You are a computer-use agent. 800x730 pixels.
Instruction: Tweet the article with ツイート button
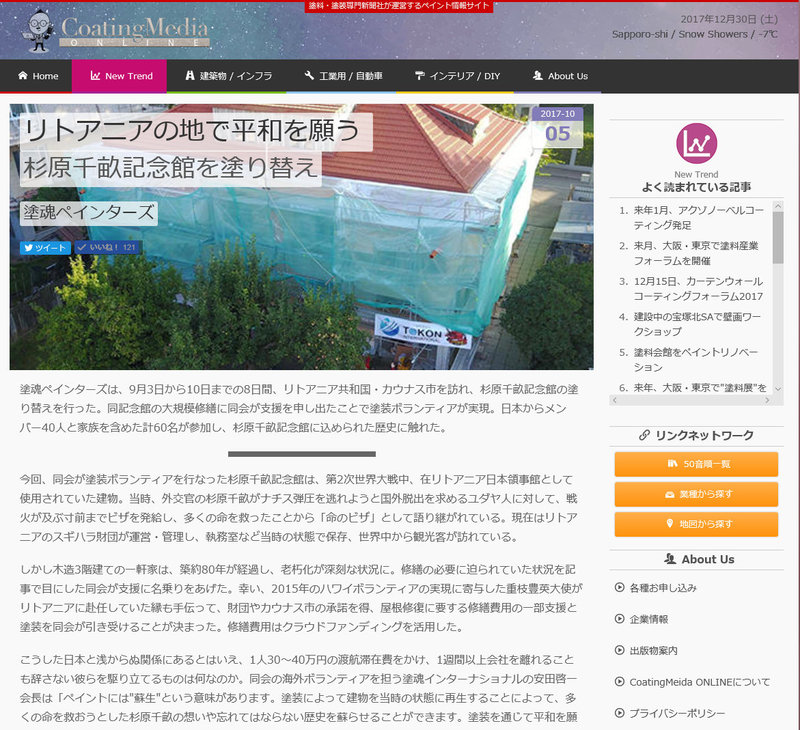(x=45, y=248)
